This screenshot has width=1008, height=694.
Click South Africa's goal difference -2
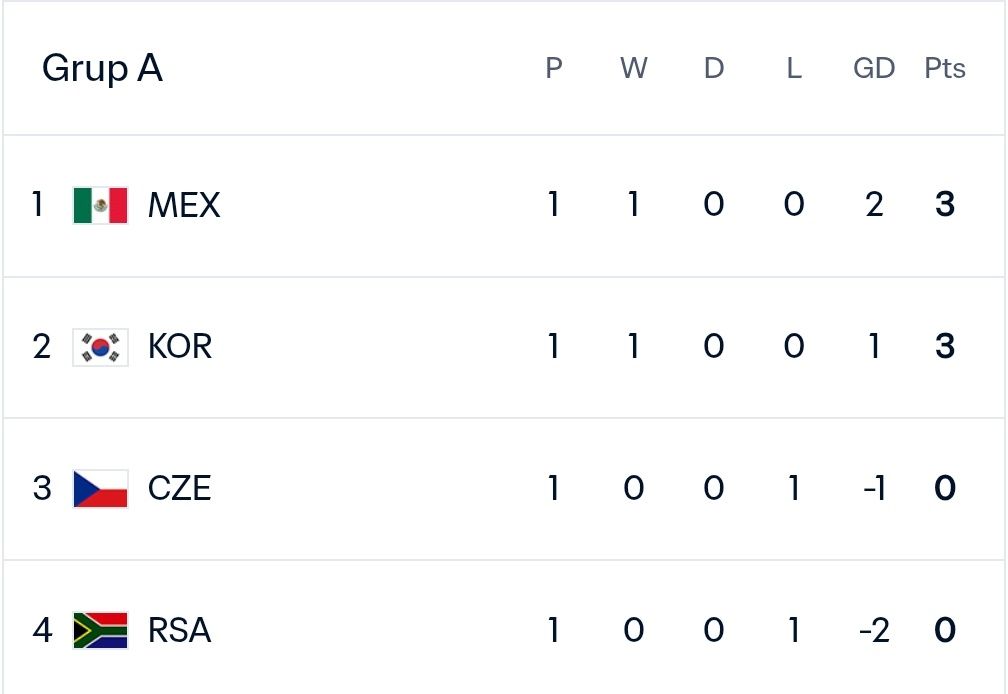(x=874, y=630)
